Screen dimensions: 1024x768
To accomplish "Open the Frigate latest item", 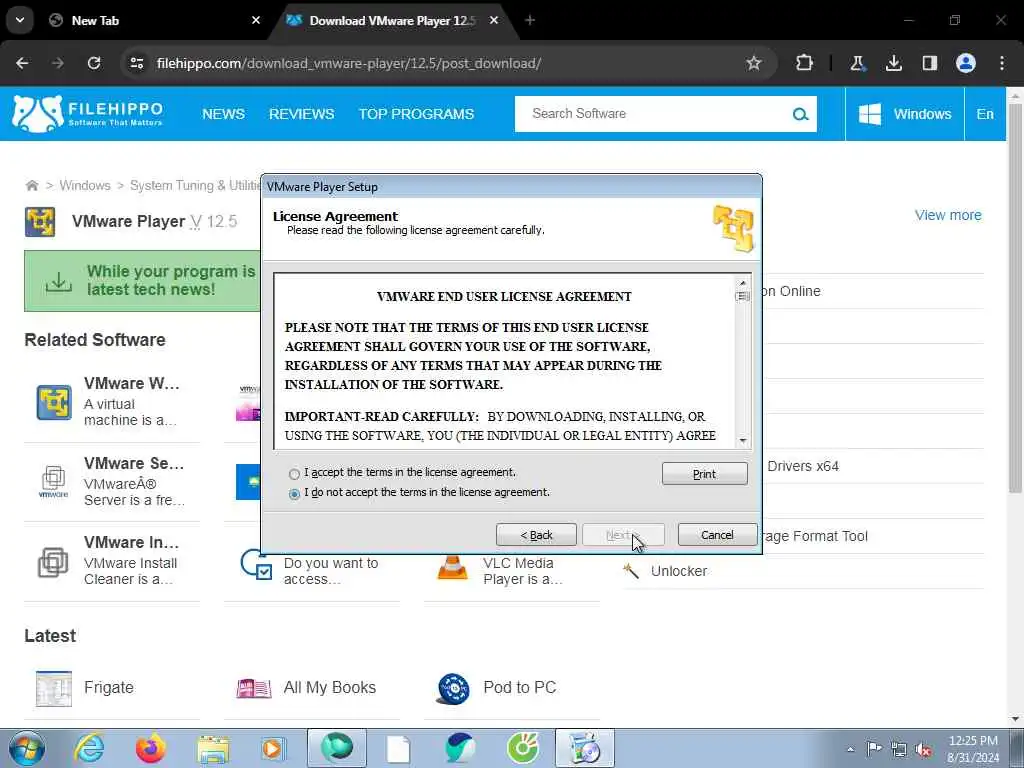I will coord(111,688).
